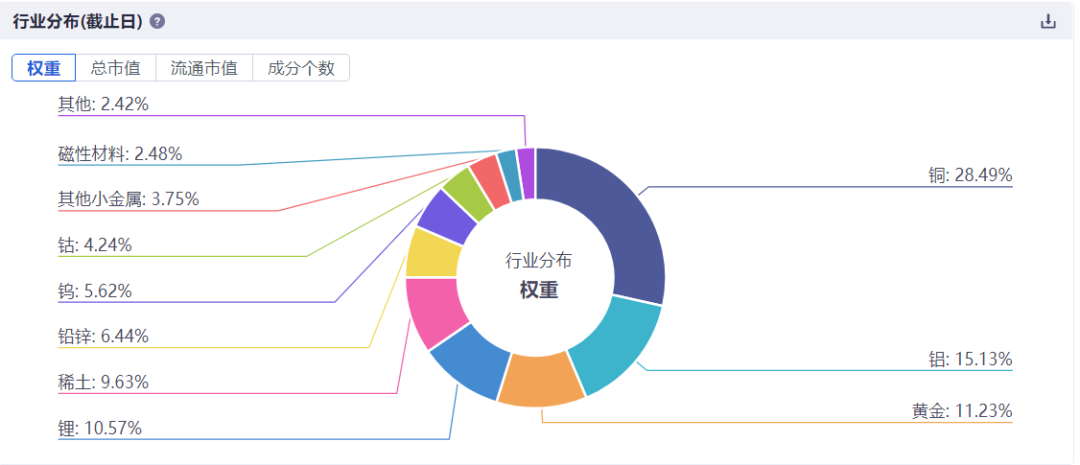Image resolution: width=1080 pixels, height=465 pixels.
Task: Click the help question mark icon
Action: click(157, 22)
